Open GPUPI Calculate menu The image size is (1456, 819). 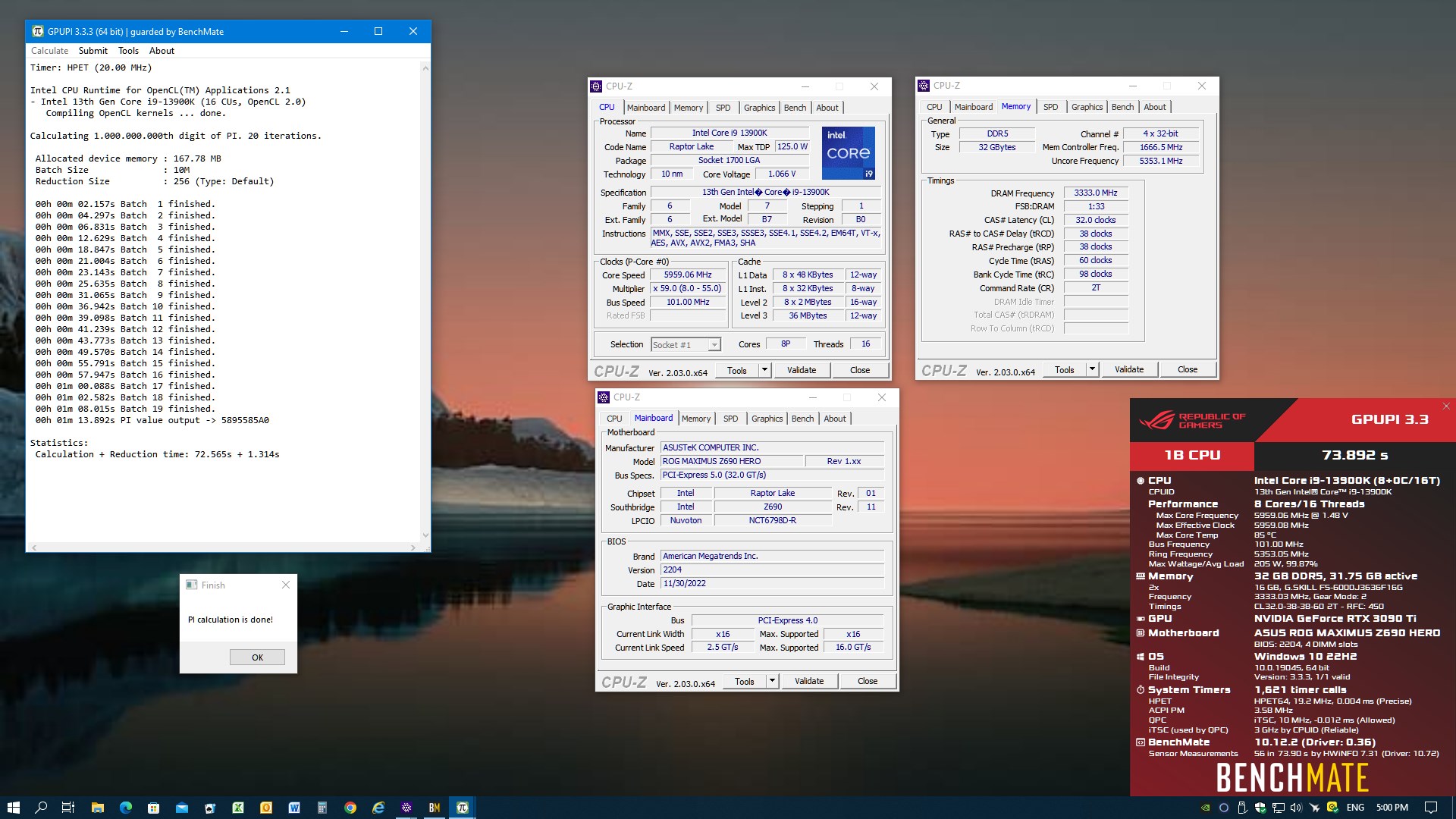tap(49, 51)
